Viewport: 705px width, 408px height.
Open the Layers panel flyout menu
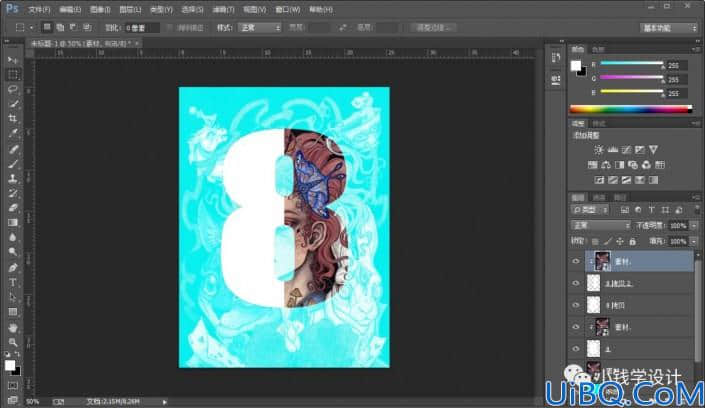[x=696, y=197]
